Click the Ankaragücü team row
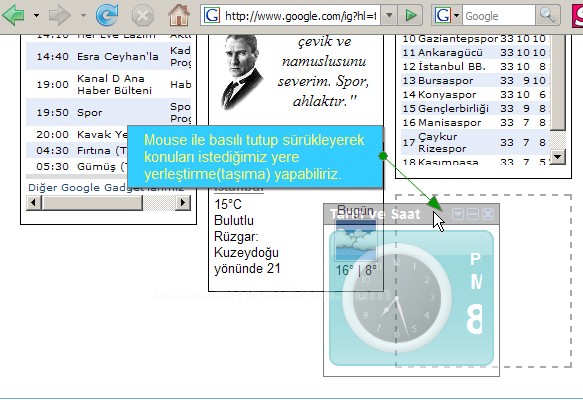 475,52
